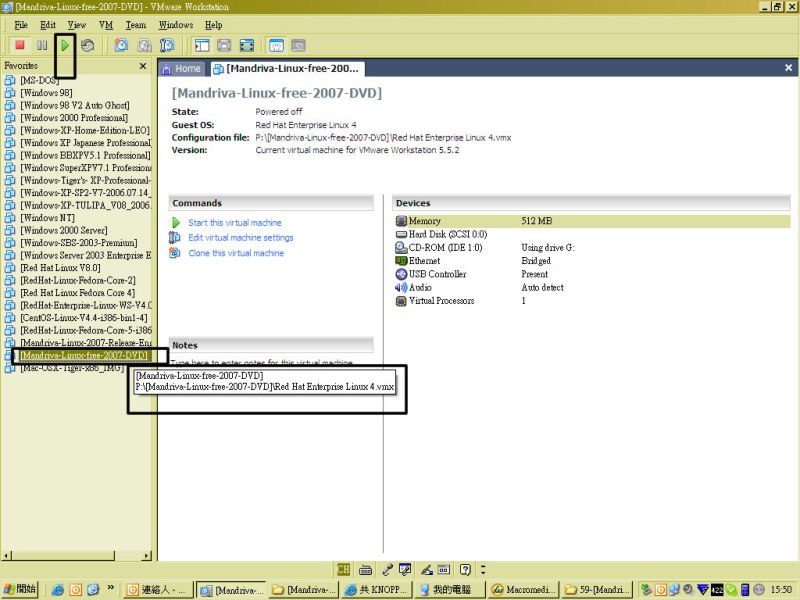Screen dimensions: 800x600
Task: Click the Favorites scrollbar left arrow
Action: pos(6,556)
